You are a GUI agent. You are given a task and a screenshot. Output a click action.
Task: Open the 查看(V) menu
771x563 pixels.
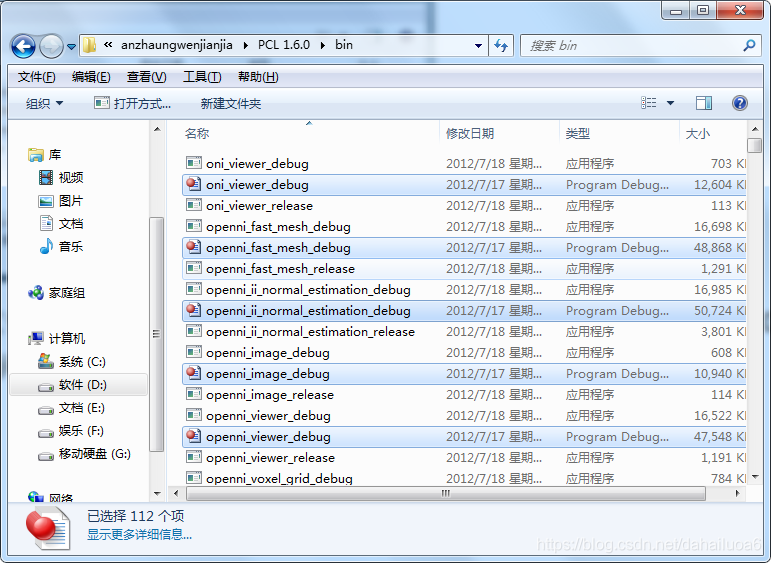point(147,77)
